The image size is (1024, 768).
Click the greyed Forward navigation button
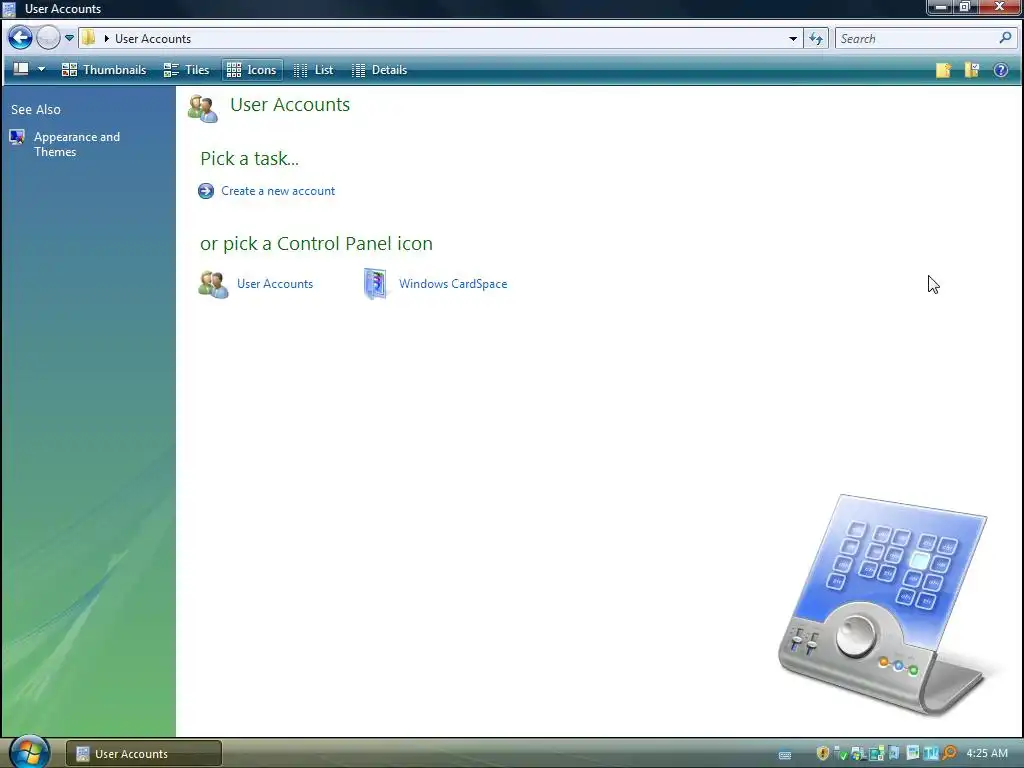(x=48, y=38)
